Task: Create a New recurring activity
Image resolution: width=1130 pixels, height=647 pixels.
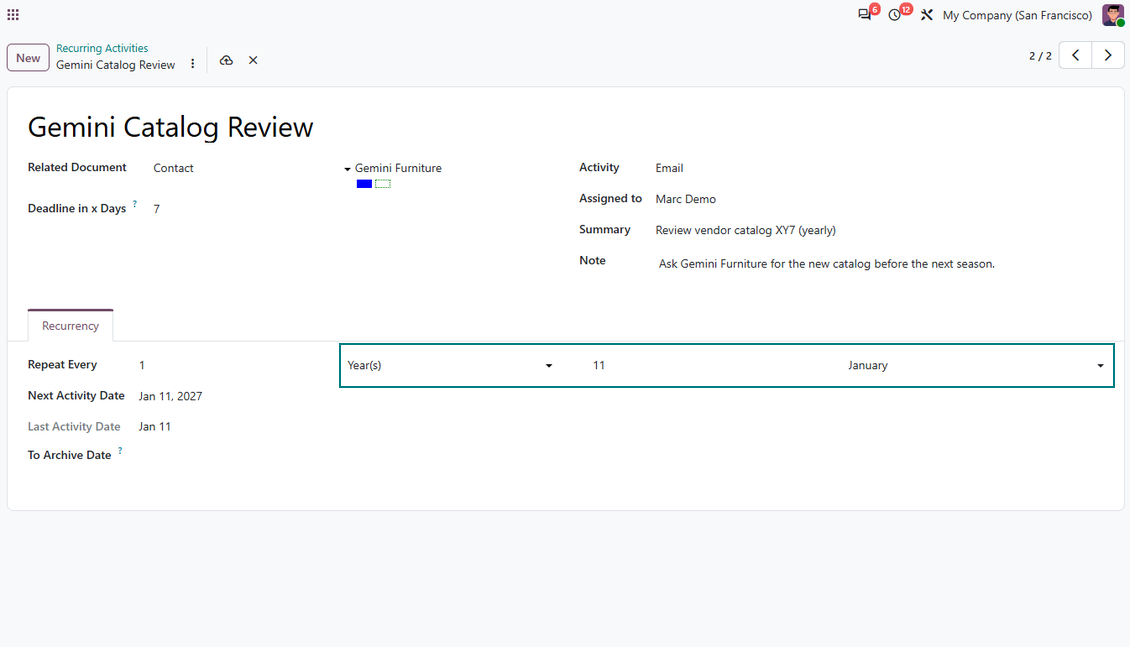Action: 28,58
